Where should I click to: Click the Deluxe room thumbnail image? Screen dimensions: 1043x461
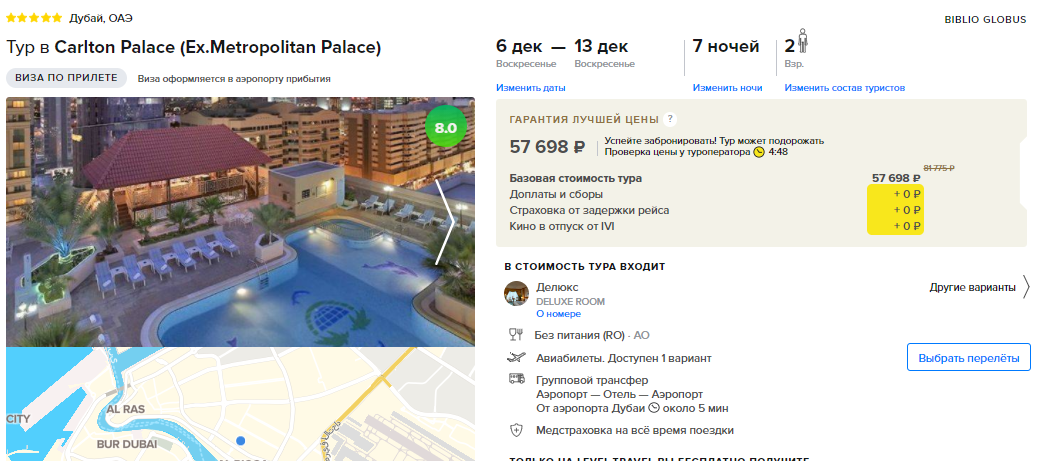[516, 293]
